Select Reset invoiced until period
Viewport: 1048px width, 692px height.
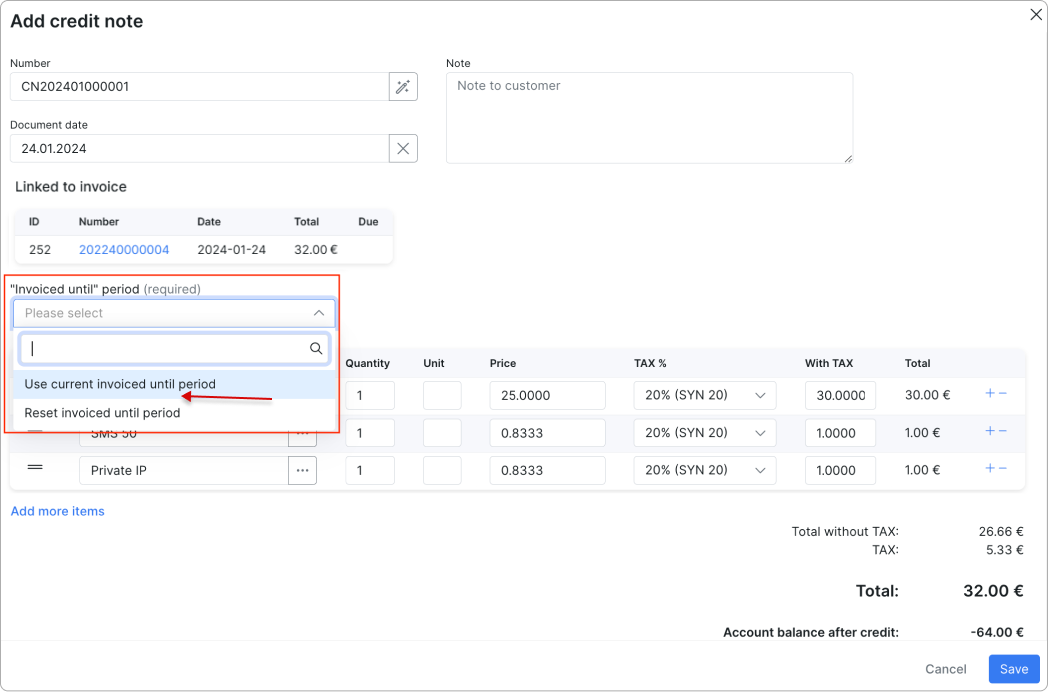pyautogui.click(x=174, y=413)
